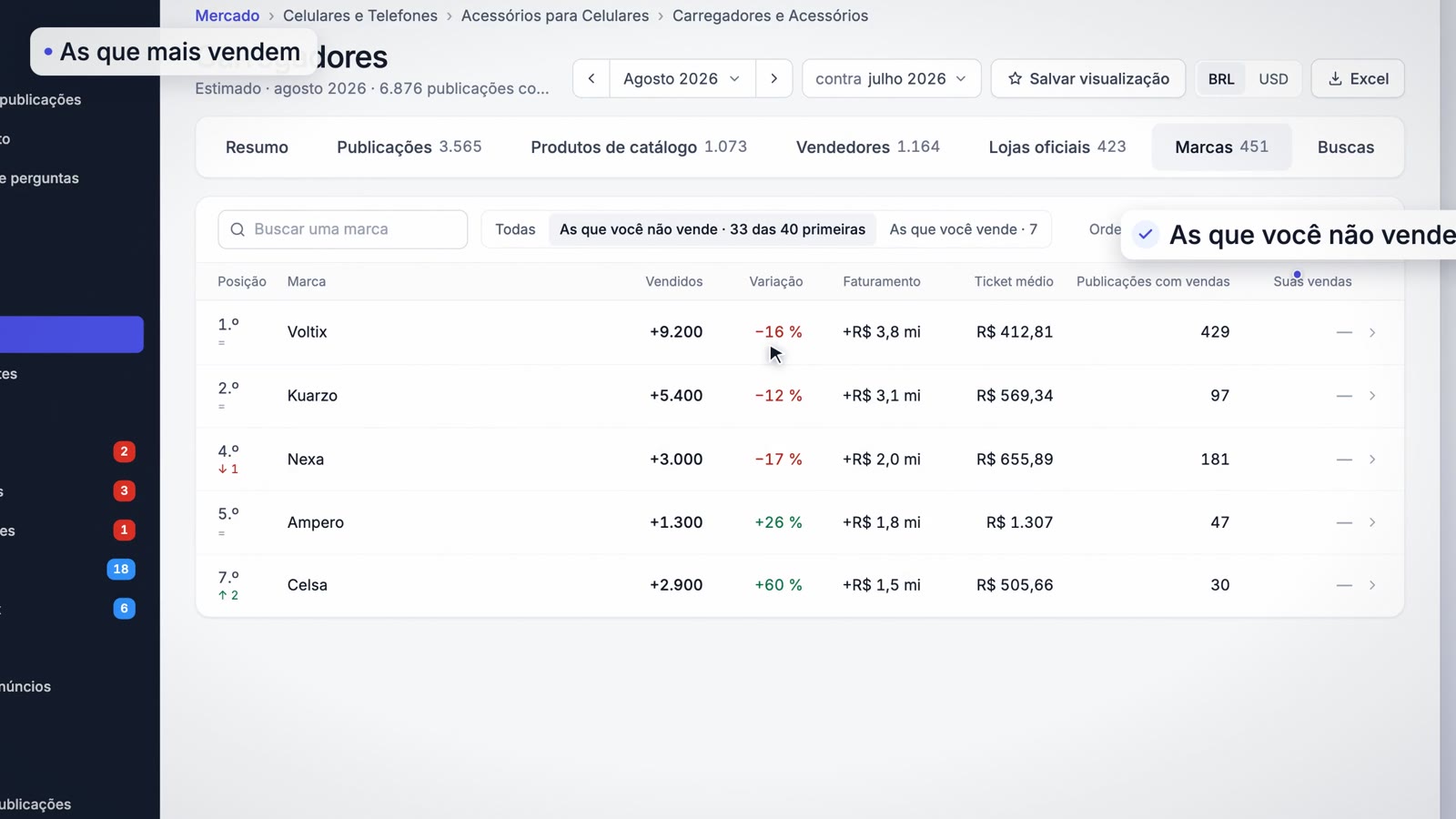Go to the next month arrow

point(774,78)
